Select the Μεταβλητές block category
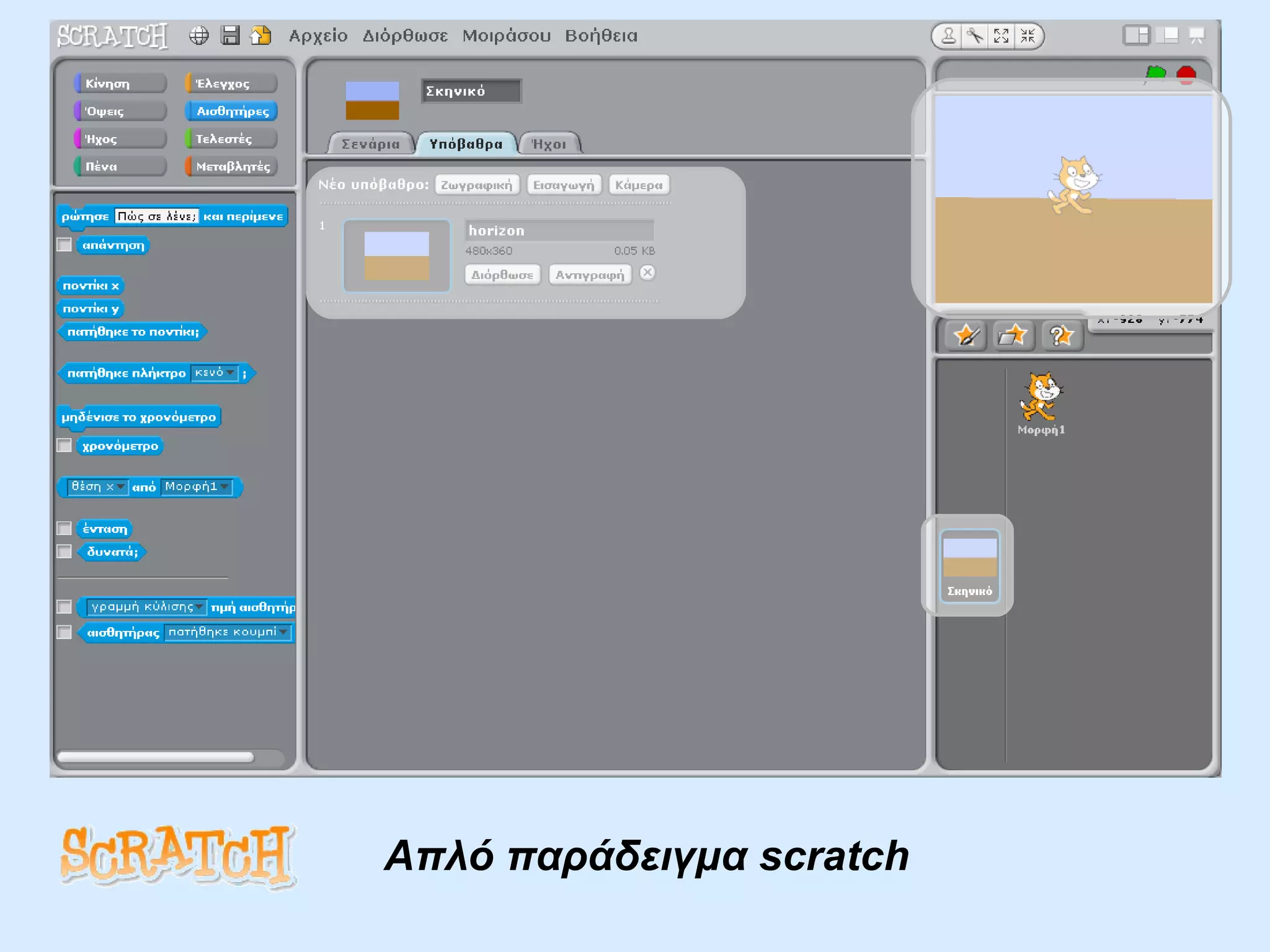This screenshot has width=1270, height=952. tap(231, 166)
